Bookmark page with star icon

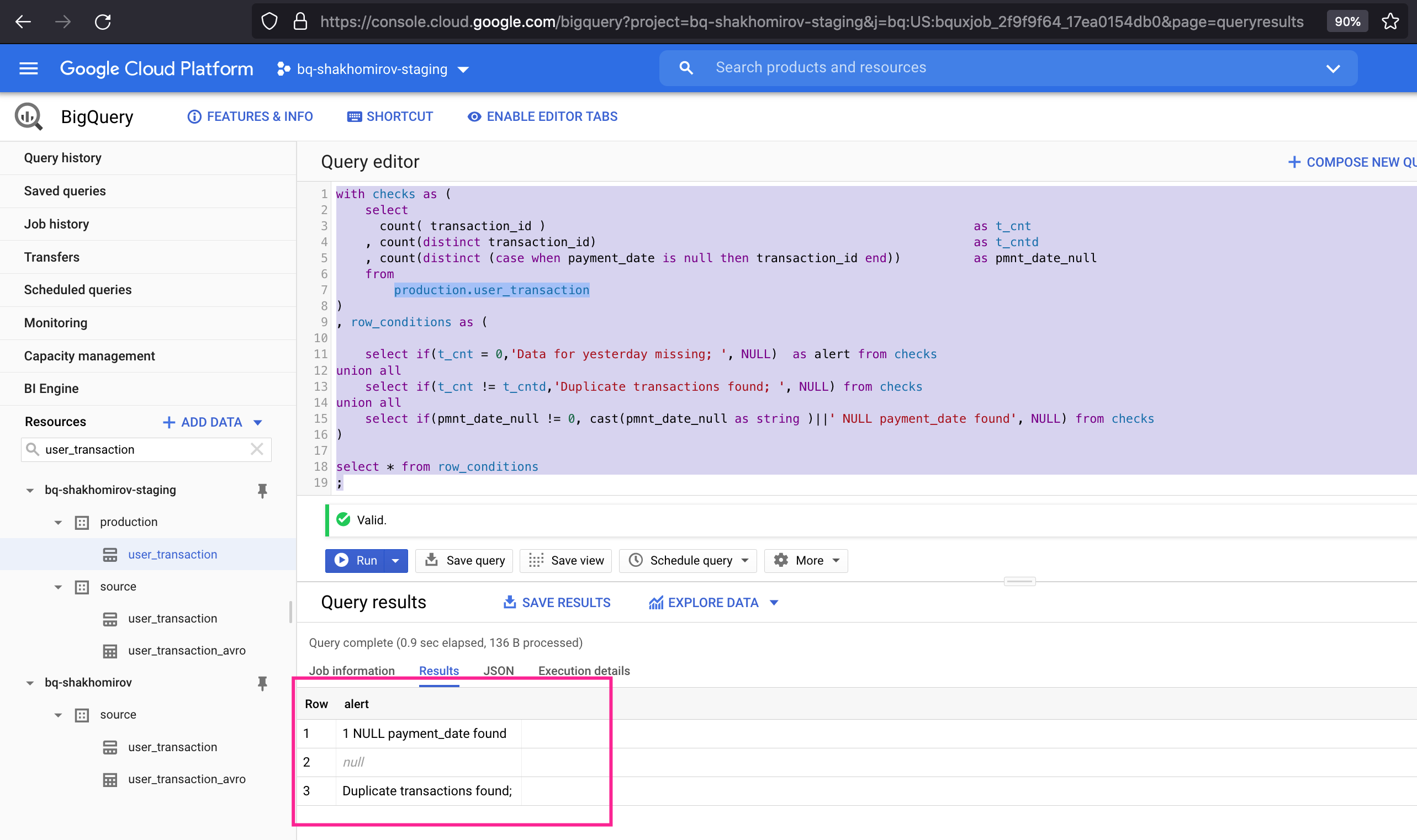tap(1390, 22)
